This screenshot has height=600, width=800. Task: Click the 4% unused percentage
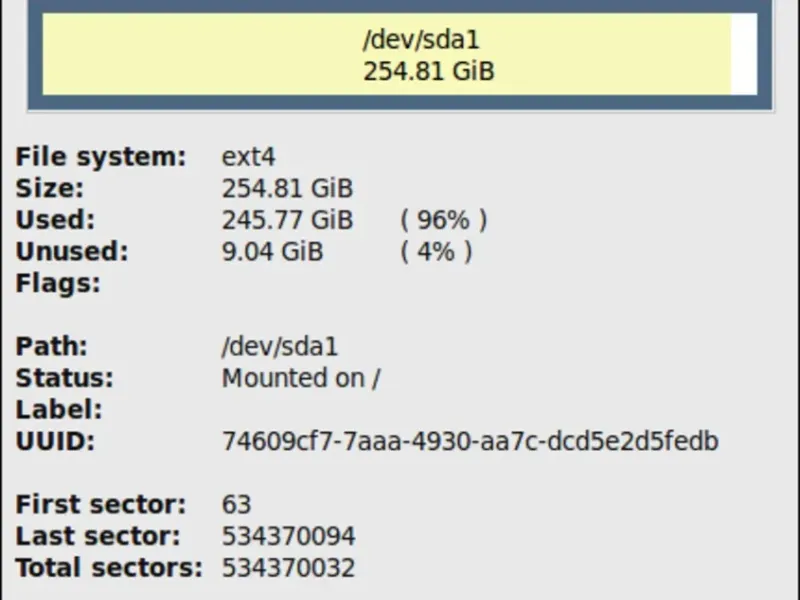click(x=436, y=252)
